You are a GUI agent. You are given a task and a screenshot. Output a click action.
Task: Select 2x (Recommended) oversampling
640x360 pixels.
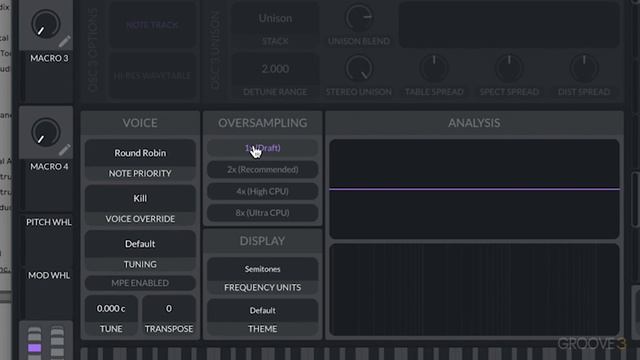point(262,169)
